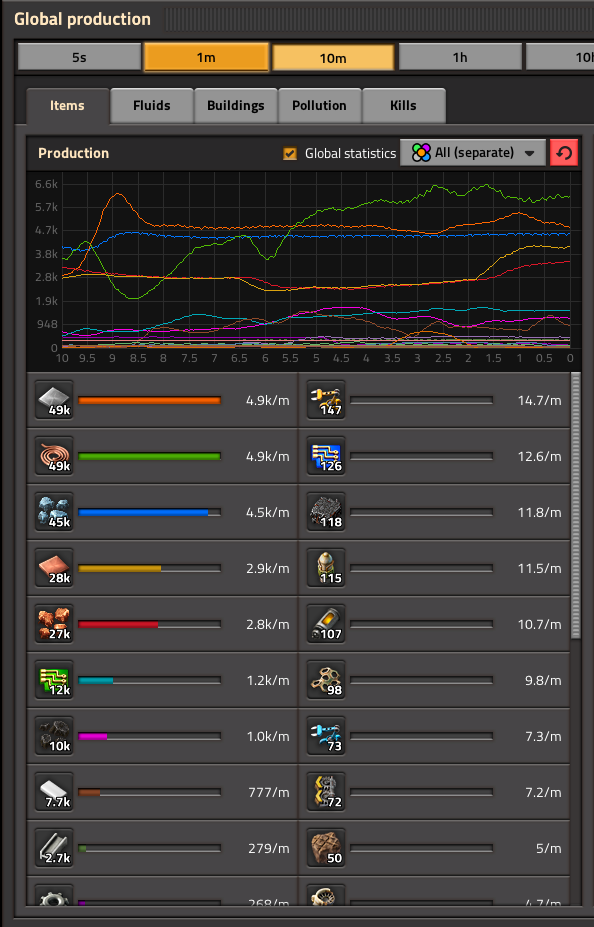
Task: Switch to the Kills tab
Action: 404,106
